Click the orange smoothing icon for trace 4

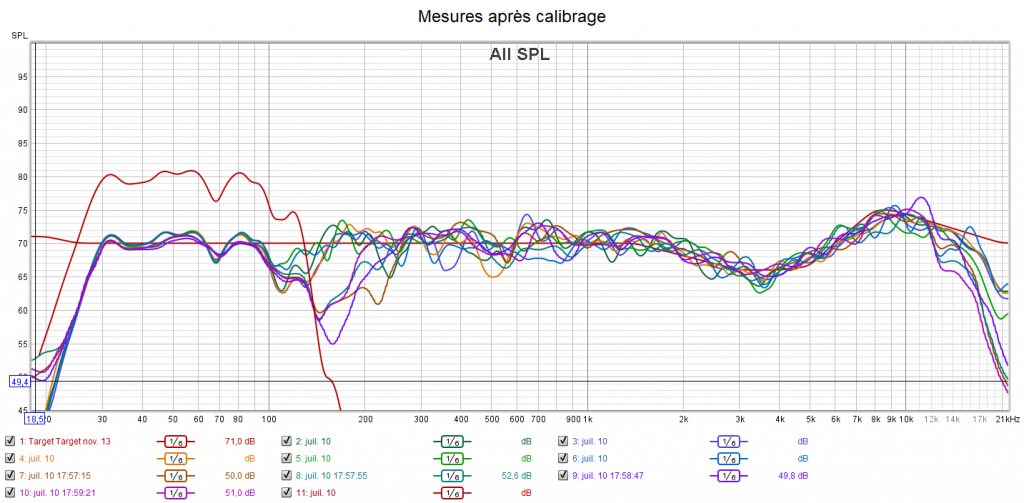click(x=175, y=458)
